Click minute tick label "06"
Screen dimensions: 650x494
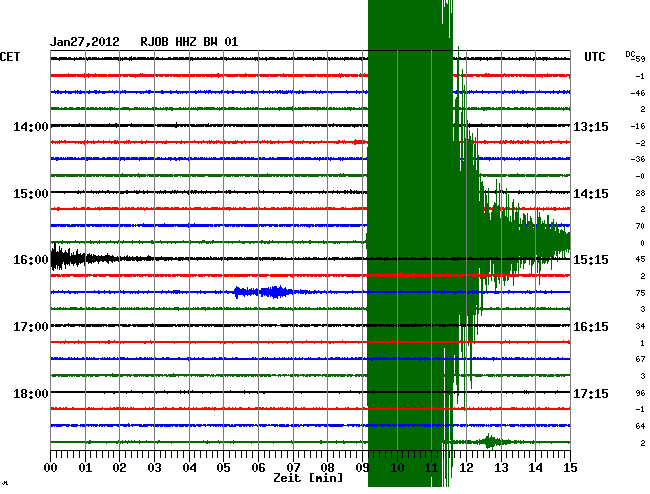[x=258, y=468]
